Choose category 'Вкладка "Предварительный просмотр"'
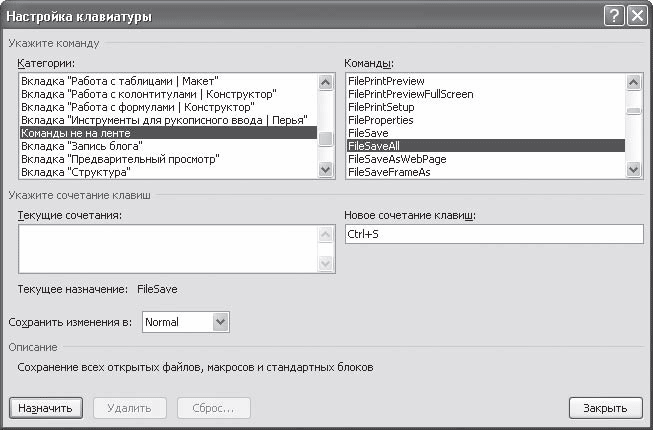 (x=120, y=159)
